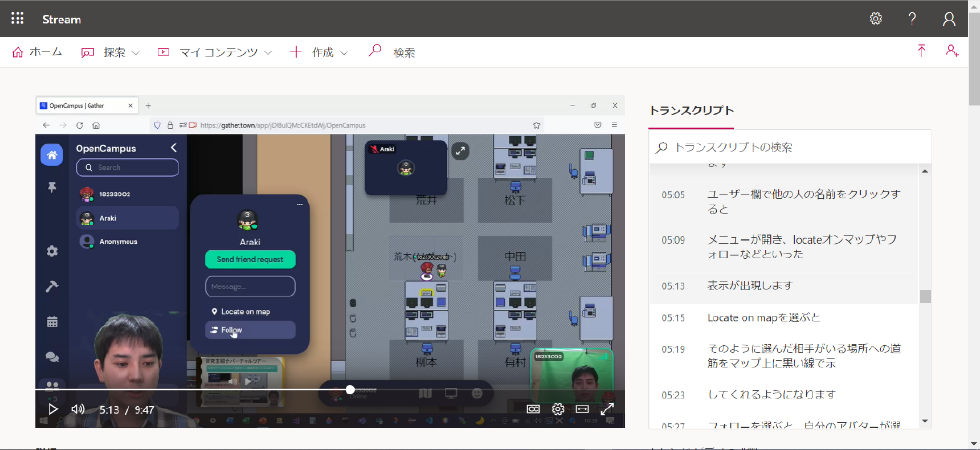Click browser home icon in the video
Screen dimensions: 980x450
(x=96, y=125)
